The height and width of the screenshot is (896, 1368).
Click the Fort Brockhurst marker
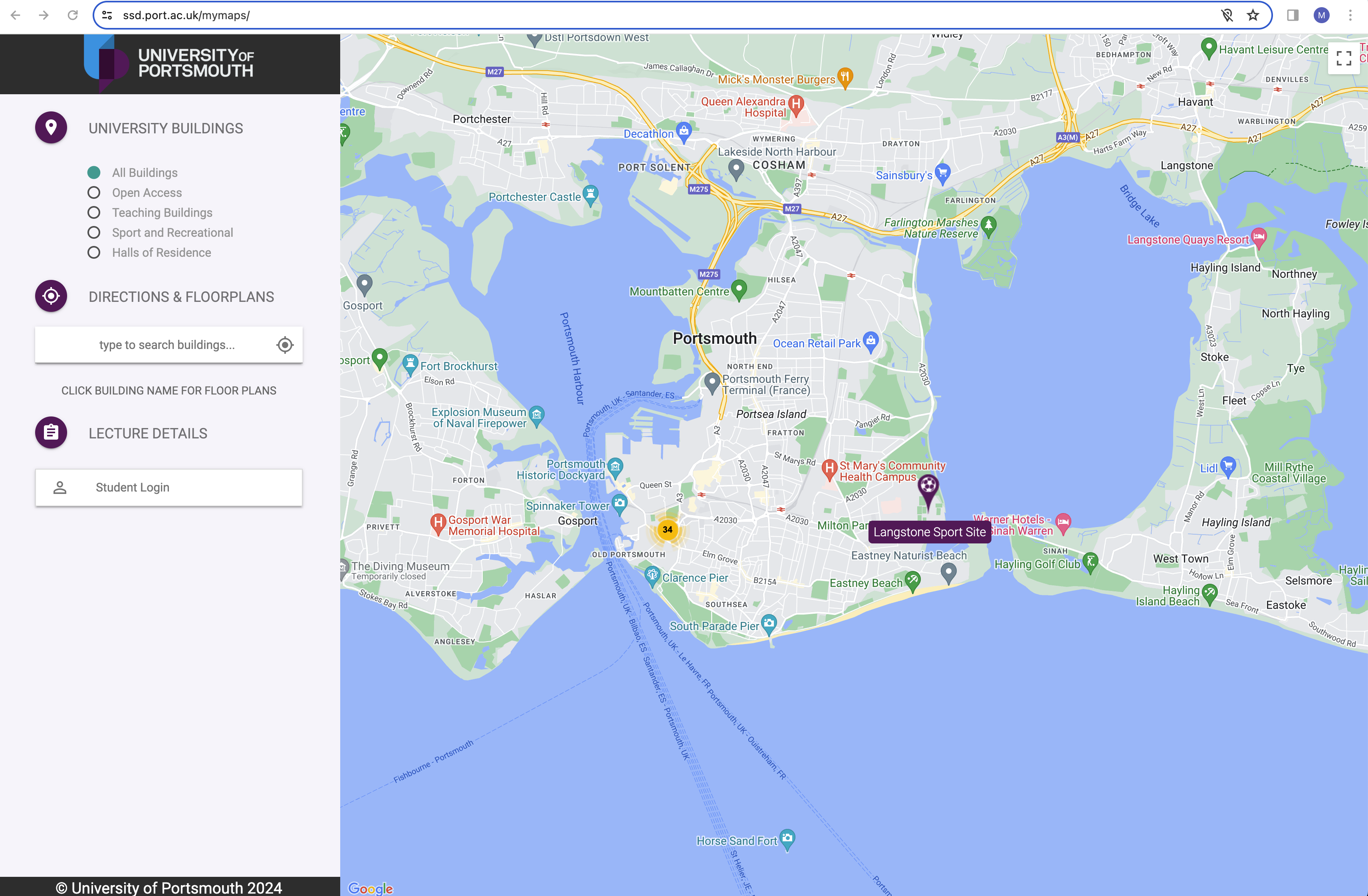tap(410, 365)
